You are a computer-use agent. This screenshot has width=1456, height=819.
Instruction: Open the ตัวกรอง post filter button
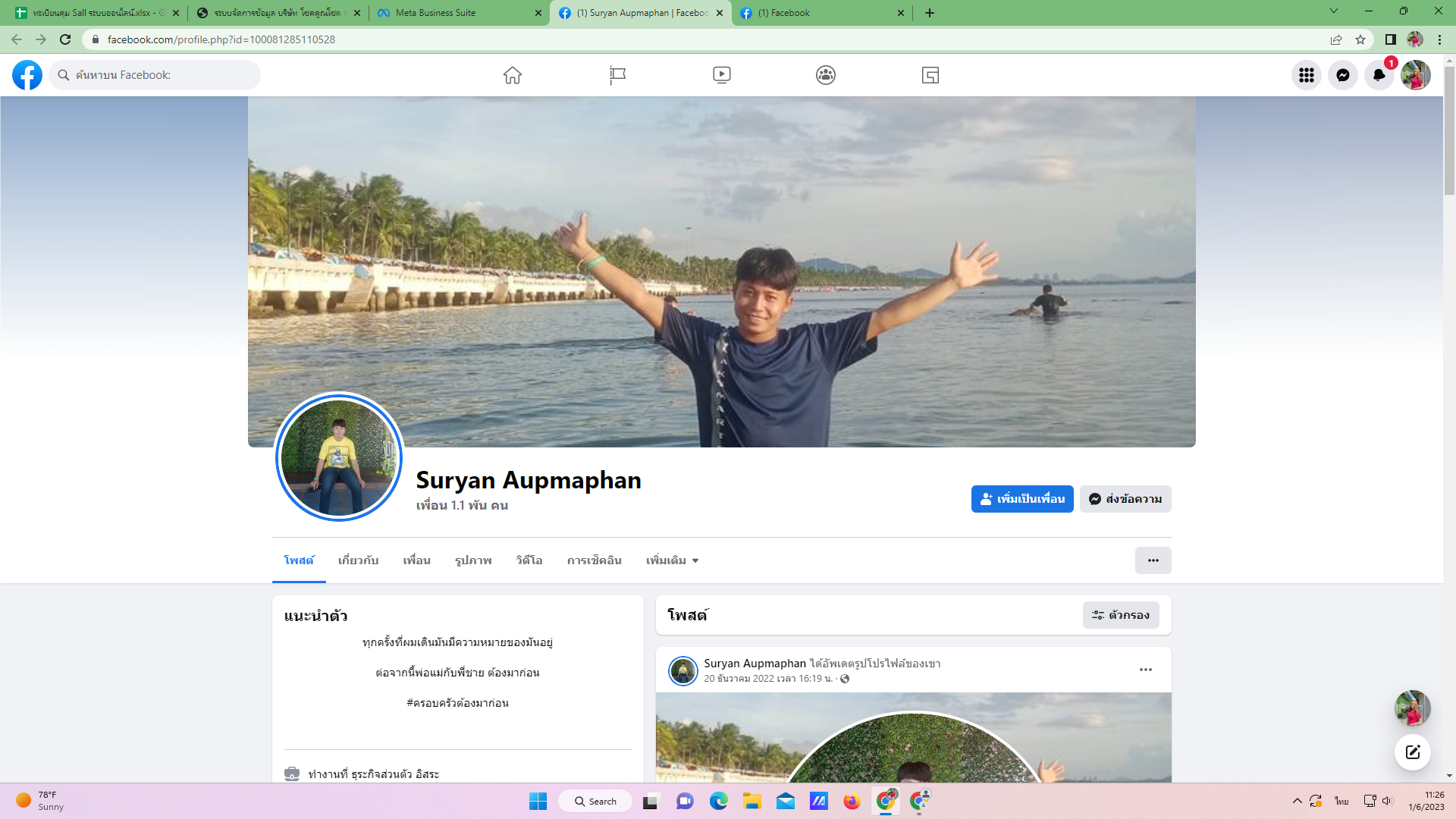click(1120, 615)
